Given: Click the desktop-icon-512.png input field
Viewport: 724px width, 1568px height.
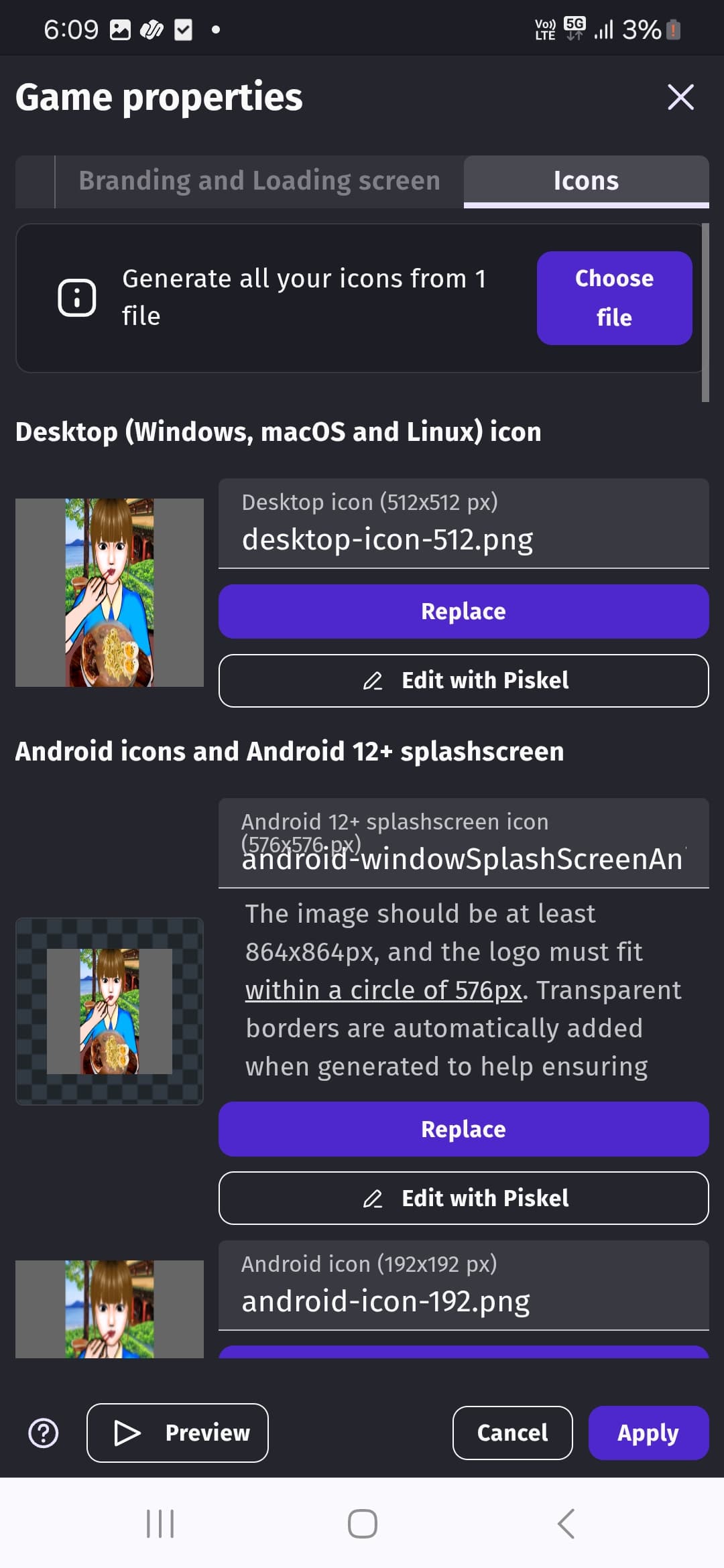Looking at the screenshot, I should click(464, 523).
